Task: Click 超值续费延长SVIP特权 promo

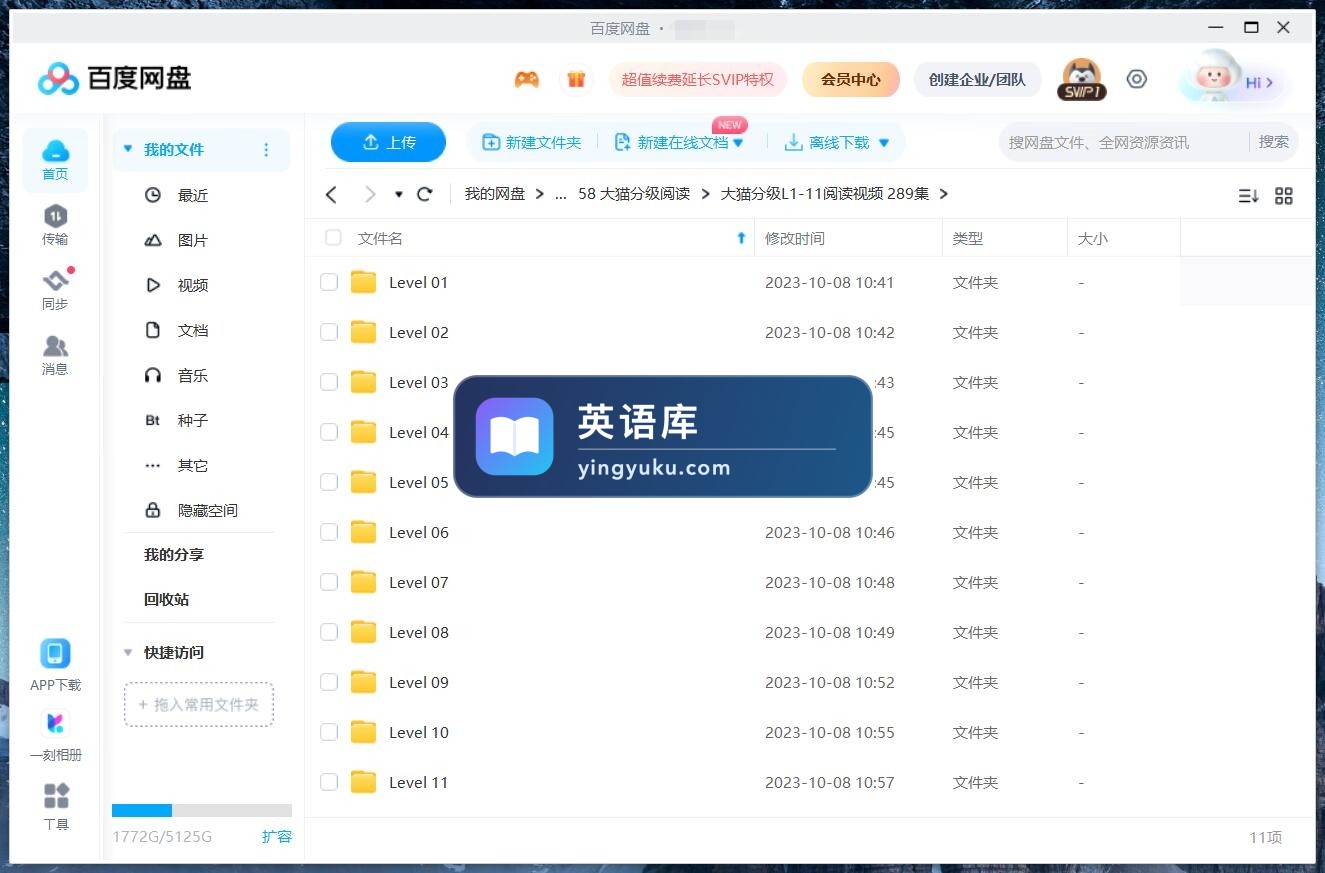Action: click(698, 79)
